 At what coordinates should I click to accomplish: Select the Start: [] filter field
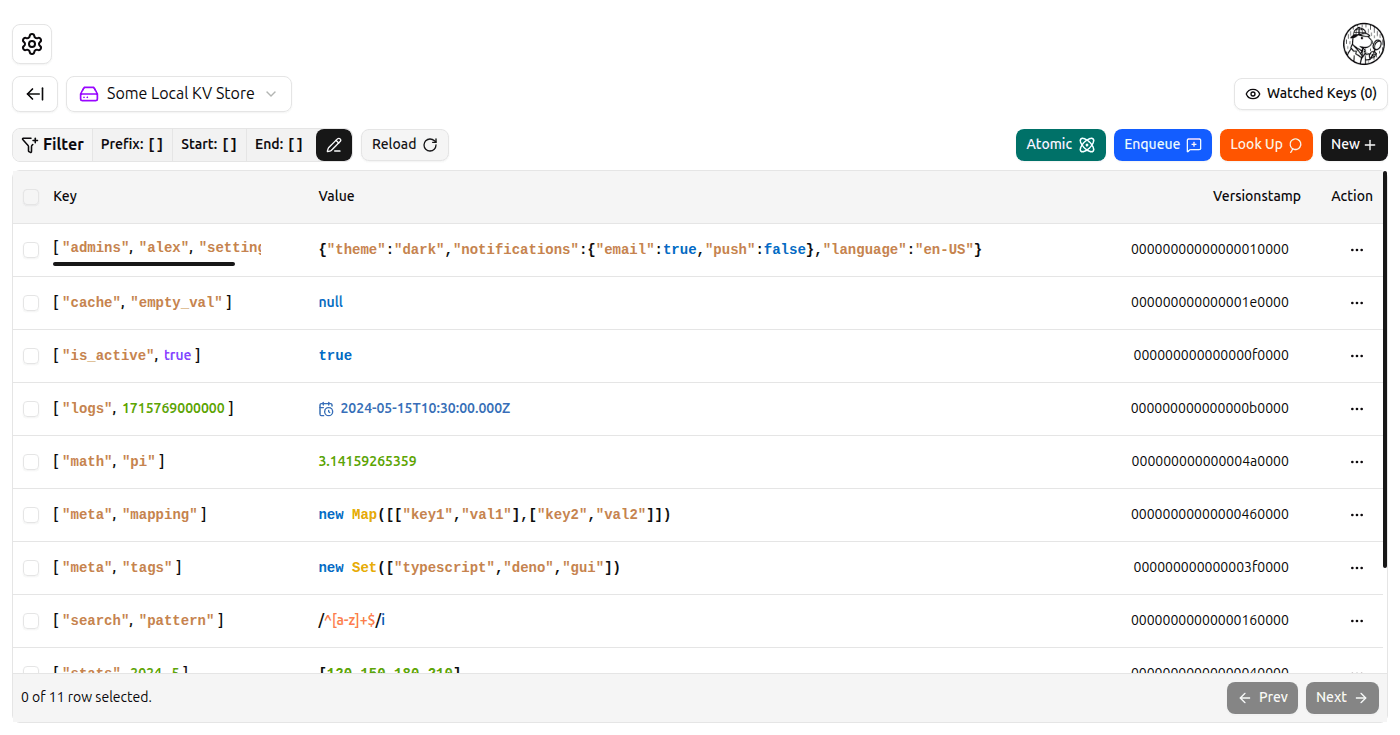tap(209, 145)
